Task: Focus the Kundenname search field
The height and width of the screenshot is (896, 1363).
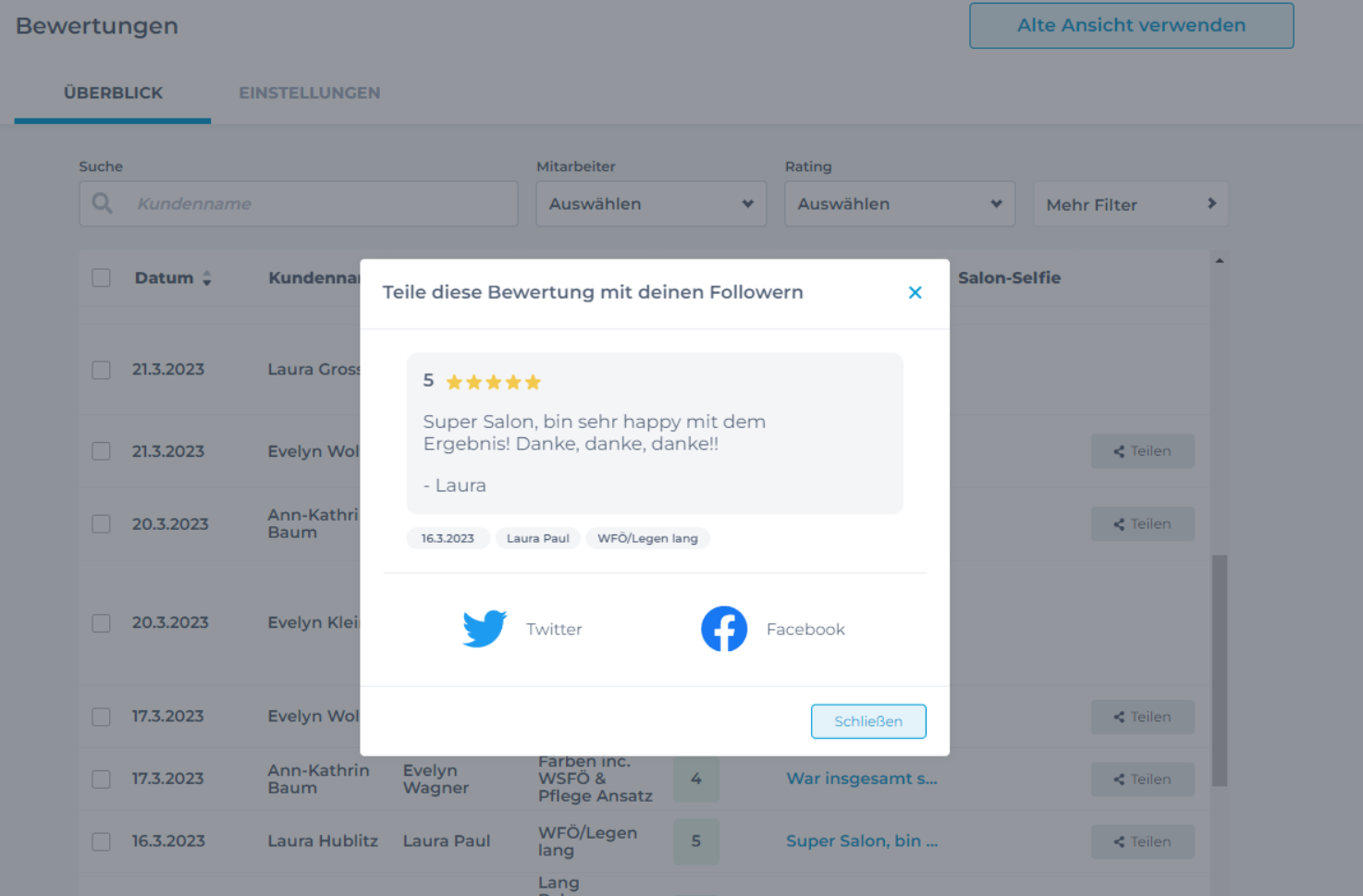Action: pyautogui.click(x=299, y=203)
